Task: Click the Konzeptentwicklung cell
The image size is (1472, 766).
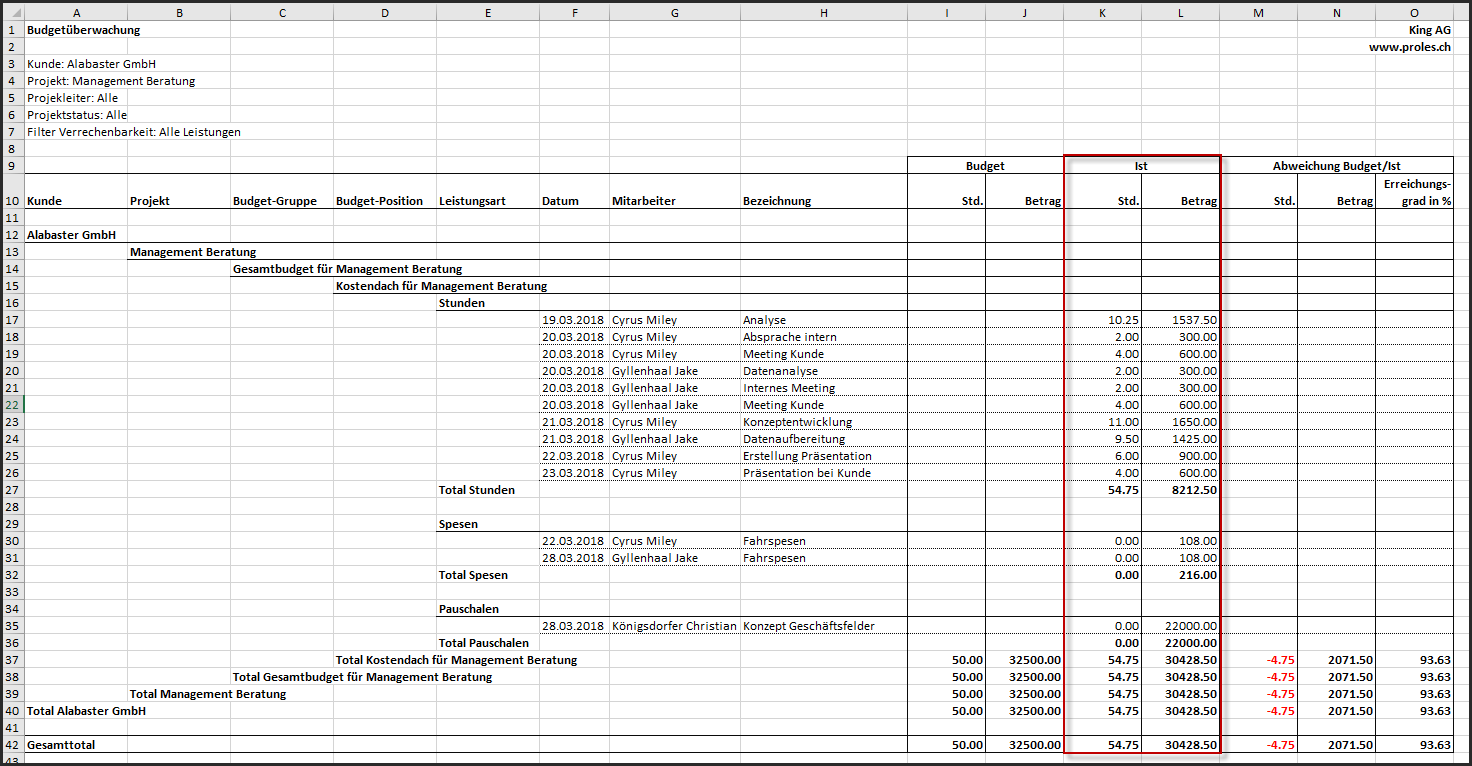Action: [x=798, y=422]
